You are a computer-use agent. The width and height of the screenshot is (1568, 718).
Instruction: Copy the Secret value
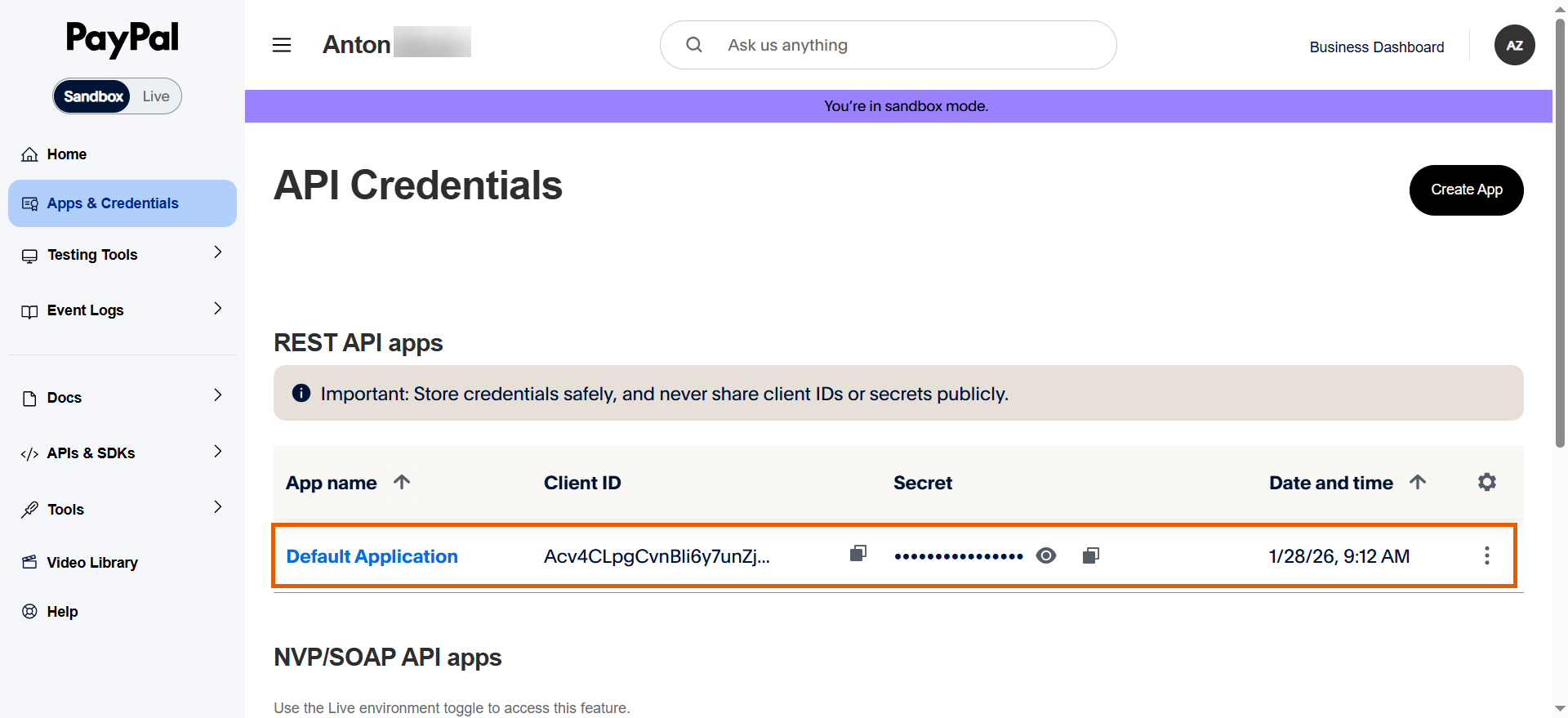(1090, 556)
